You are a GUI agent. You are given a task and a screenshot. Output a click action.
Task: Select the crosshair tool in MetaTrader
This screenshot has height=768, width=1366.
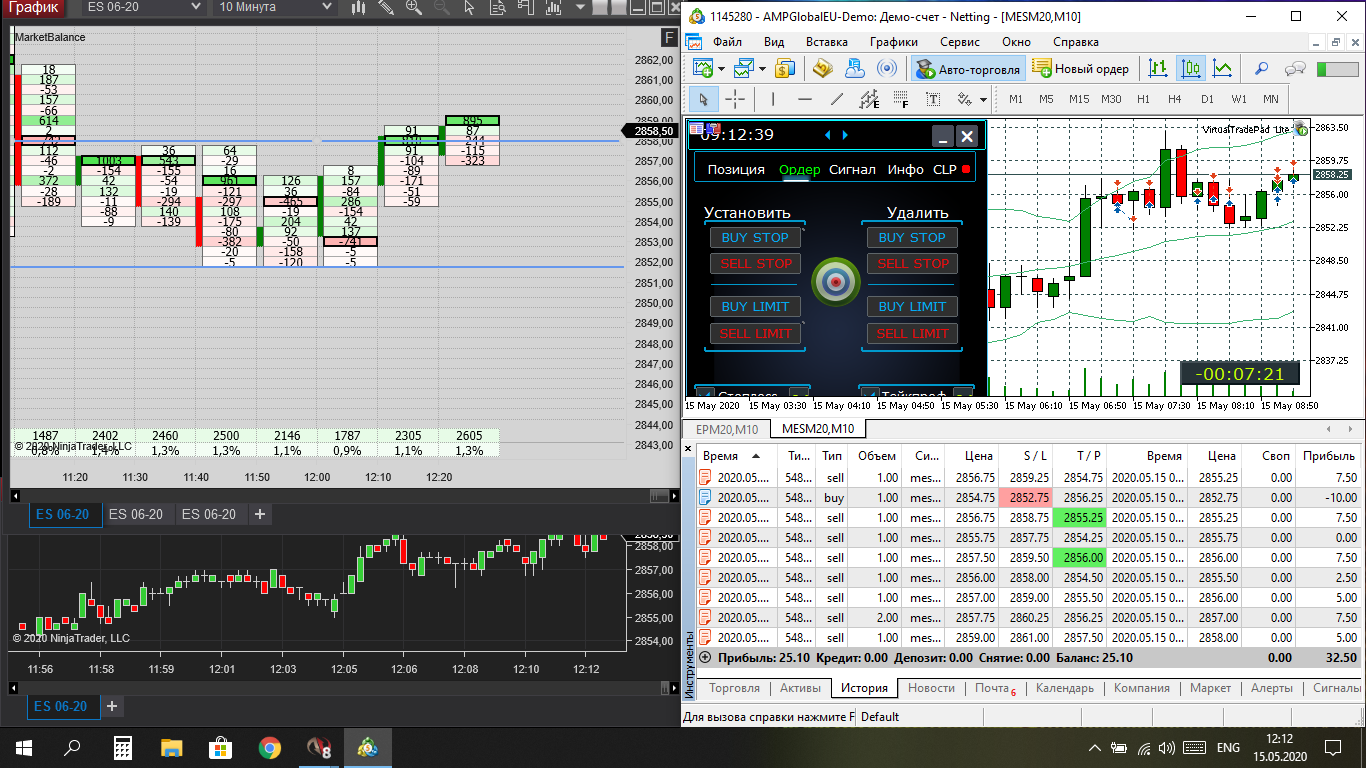coord(735,99)
